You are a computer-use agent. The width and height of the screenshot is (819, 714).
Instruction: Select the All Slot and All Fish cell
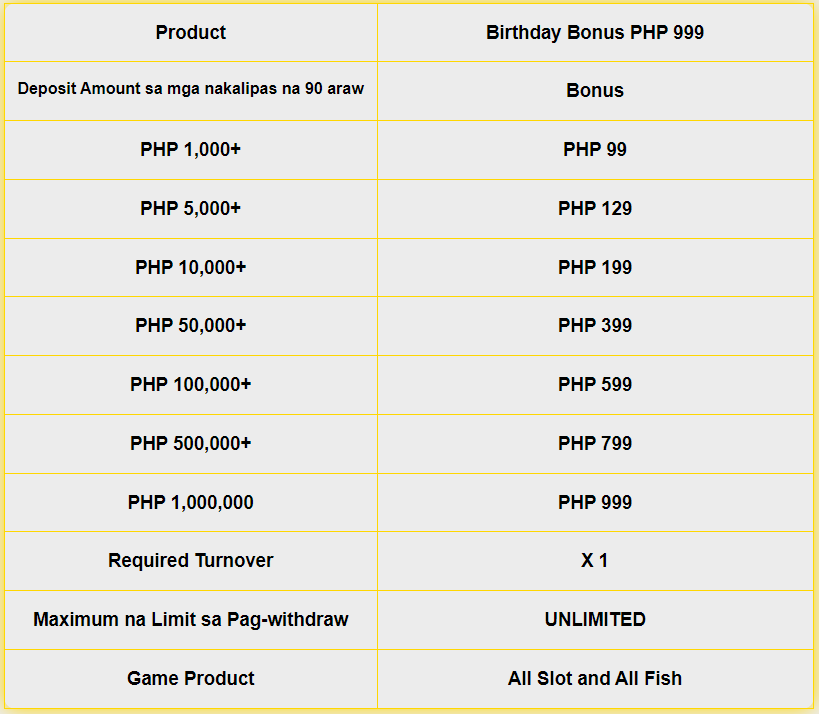tap(595, 678)
